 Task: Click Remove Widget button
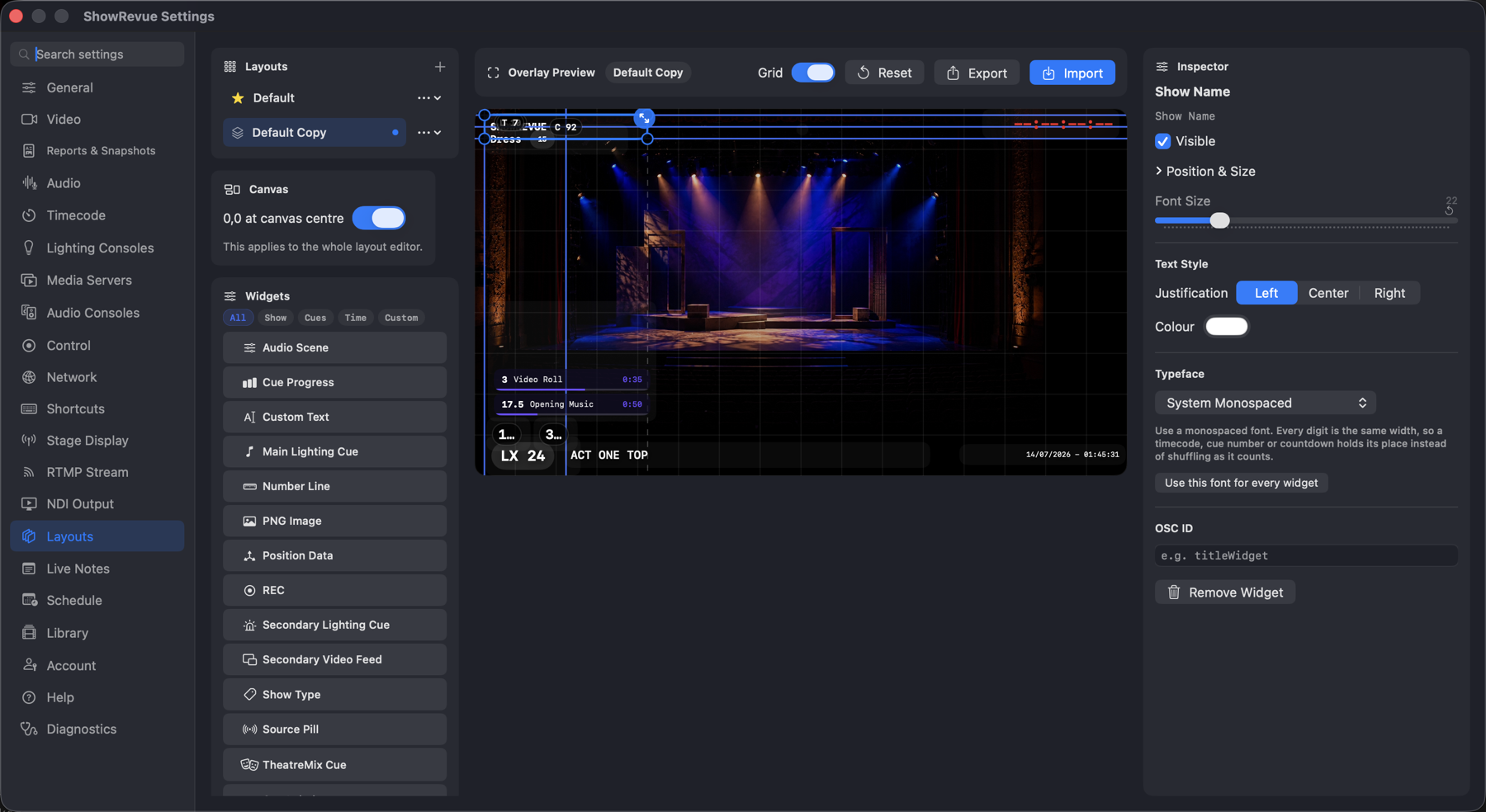(x=1225, y=592)
